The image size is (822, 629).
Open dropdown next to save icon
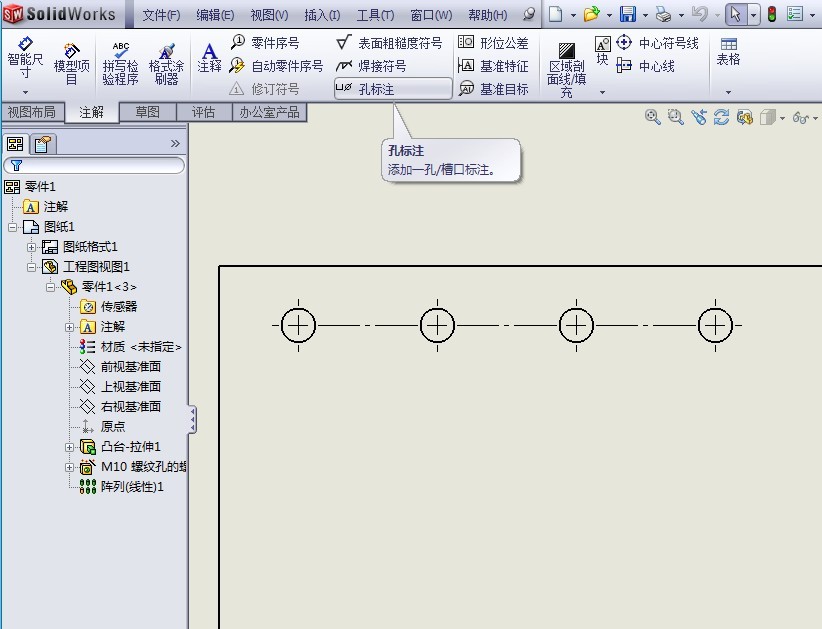coord(645,15)
